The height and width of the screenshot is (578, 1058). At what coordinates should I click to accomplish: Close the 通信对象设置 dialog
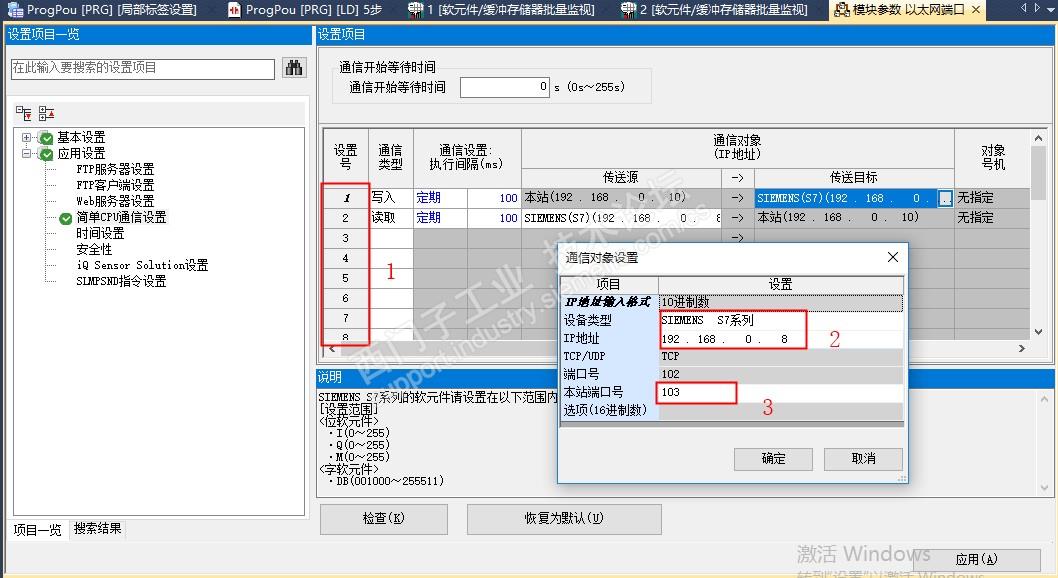pos(893,257)
